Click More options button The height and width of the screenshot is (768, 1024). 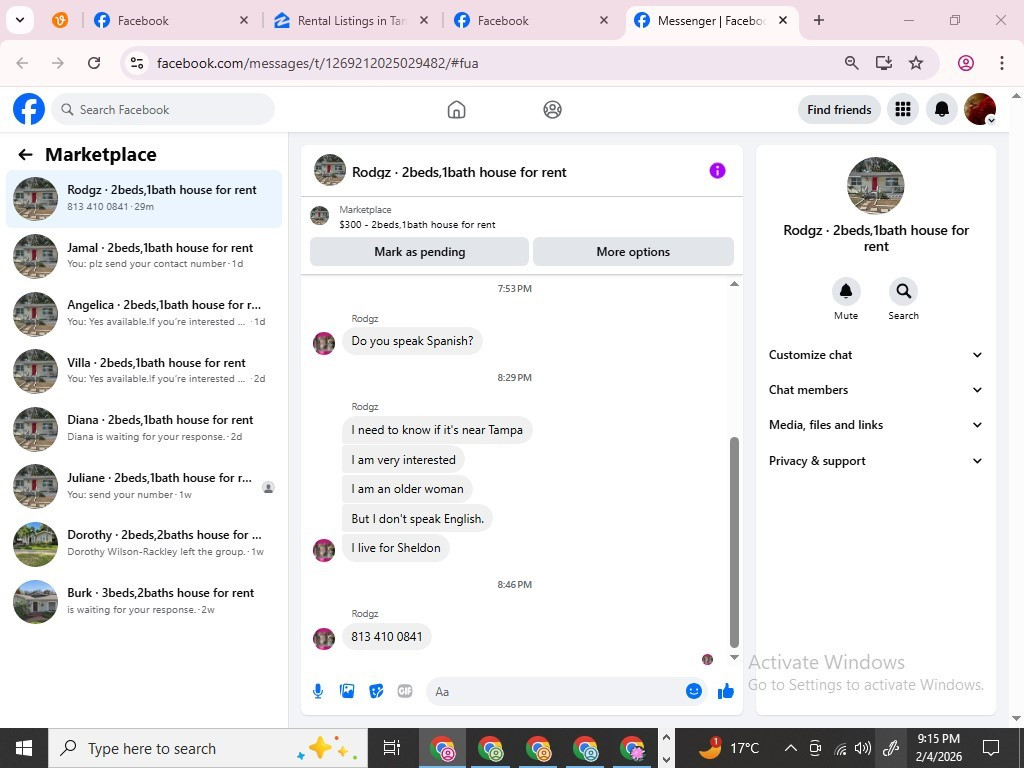633,251
